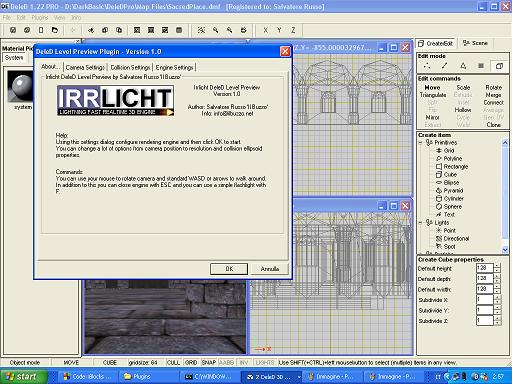Click the Default height input field

(x=484, y=268)
